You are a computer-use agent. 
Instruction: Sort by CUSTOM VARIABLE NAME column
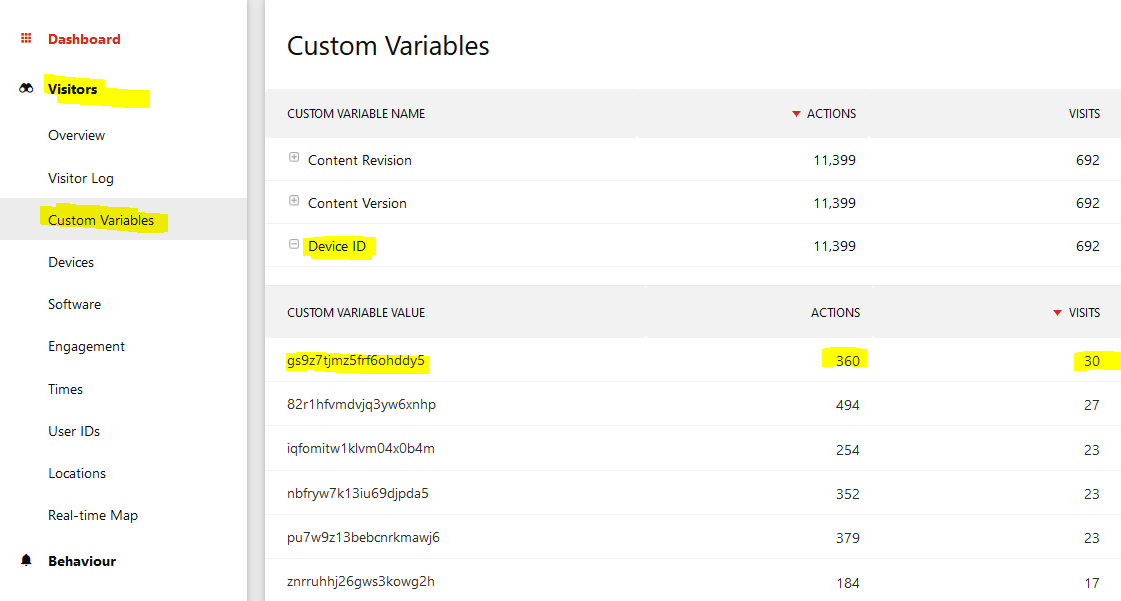tap(356, 114)
